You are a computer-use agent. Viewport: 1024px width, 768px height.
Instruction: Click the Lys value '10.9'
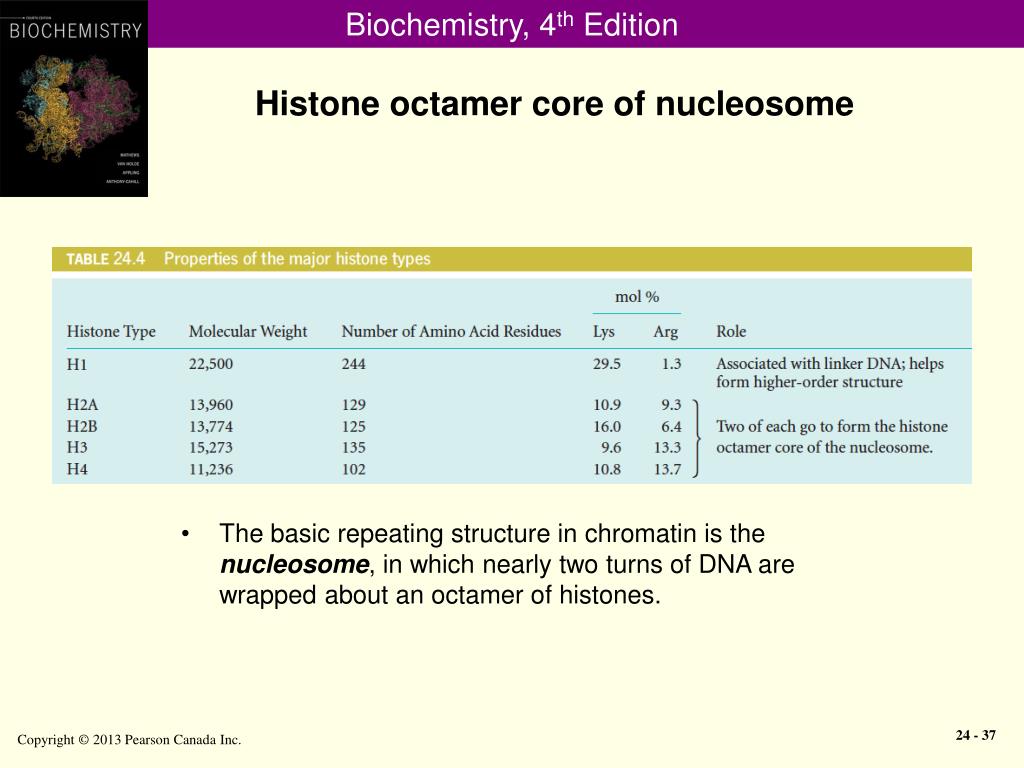pyautogui.click(x=607, y=405)
